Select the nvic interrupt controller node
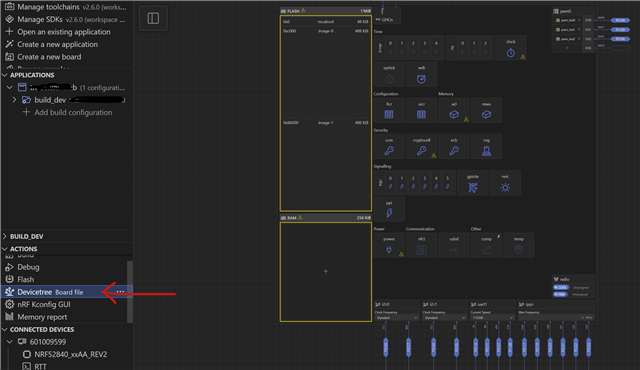This screenshot has height=370, width=640. tap(505, 183)
